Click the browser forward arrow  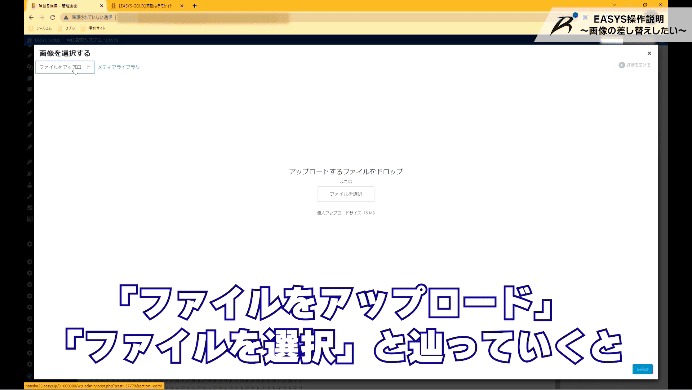point(42,18)
